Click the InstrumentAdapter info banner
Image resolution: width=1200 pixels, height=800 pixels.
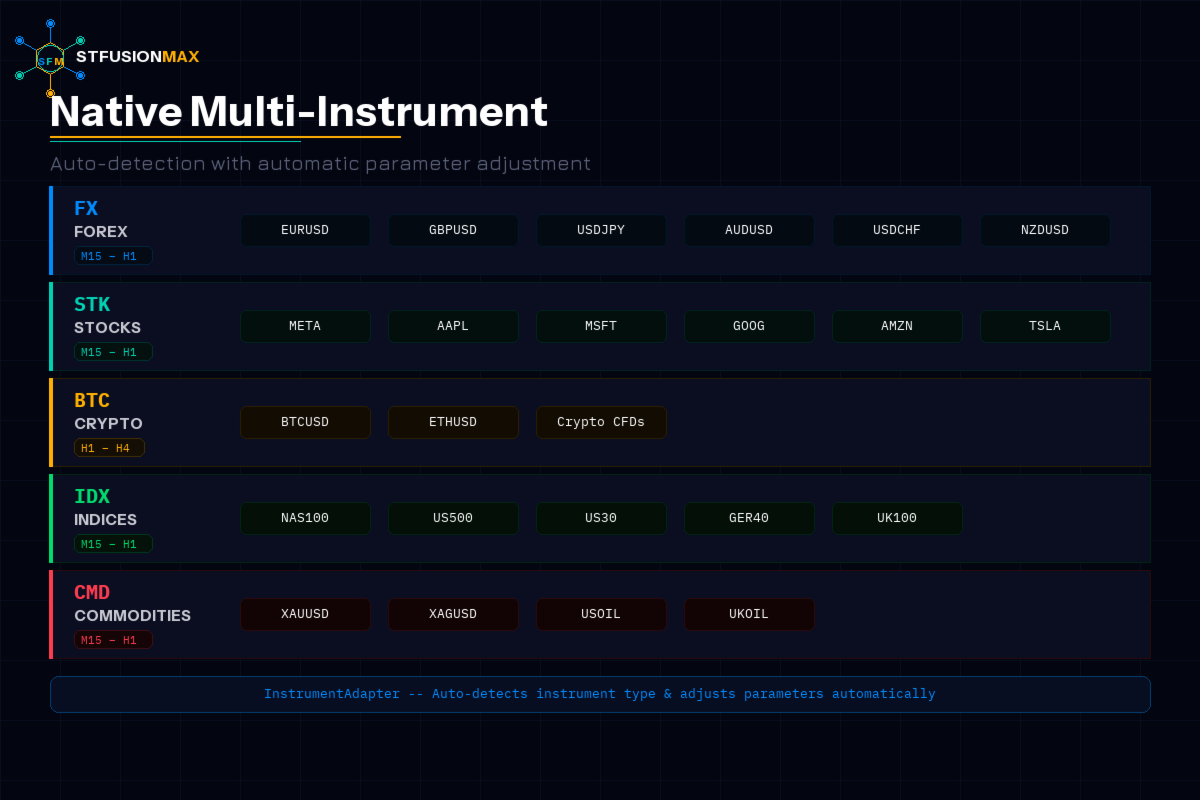pos(600,694)
